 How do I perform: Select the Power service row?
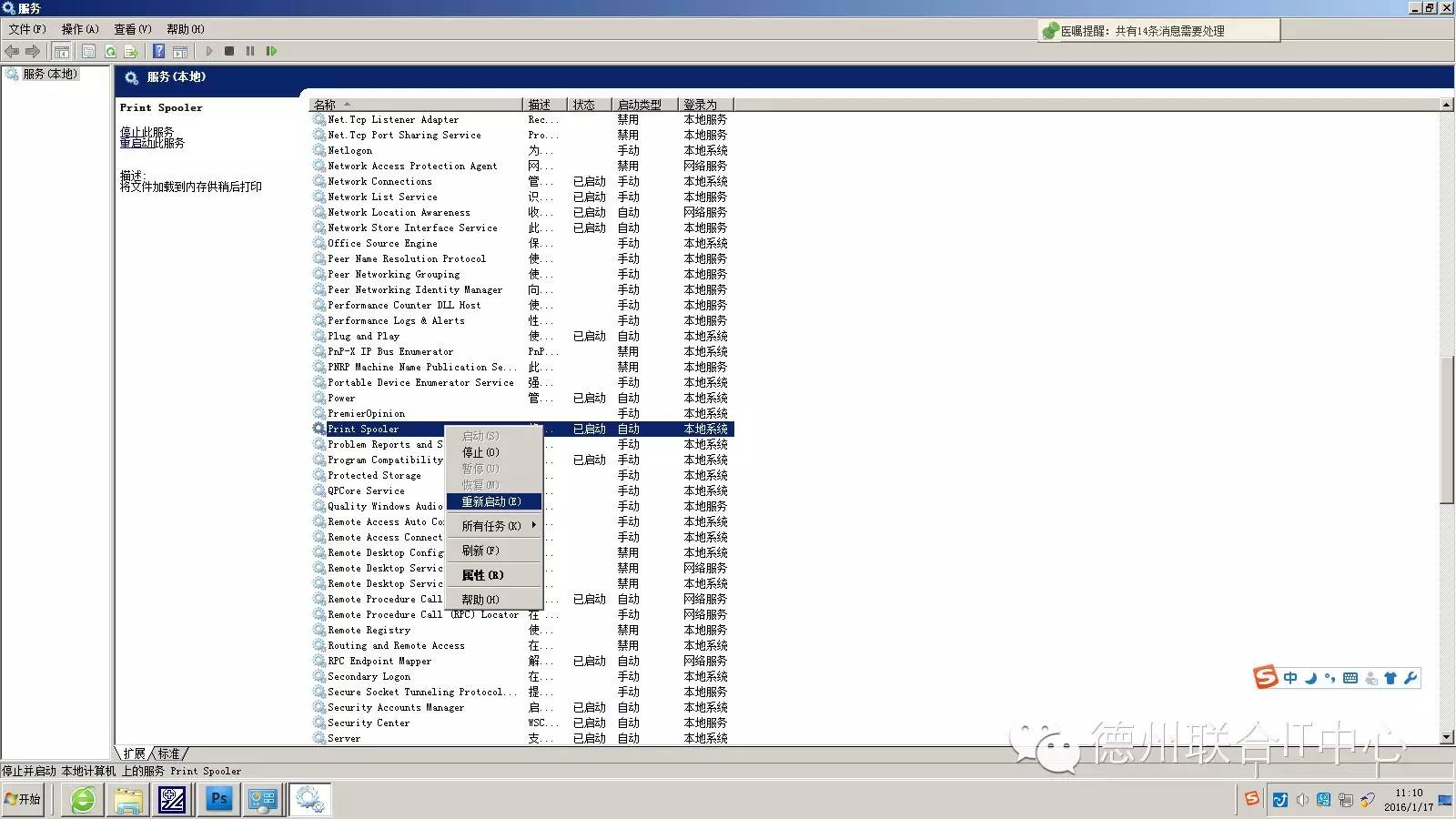[x=522, y=398]
